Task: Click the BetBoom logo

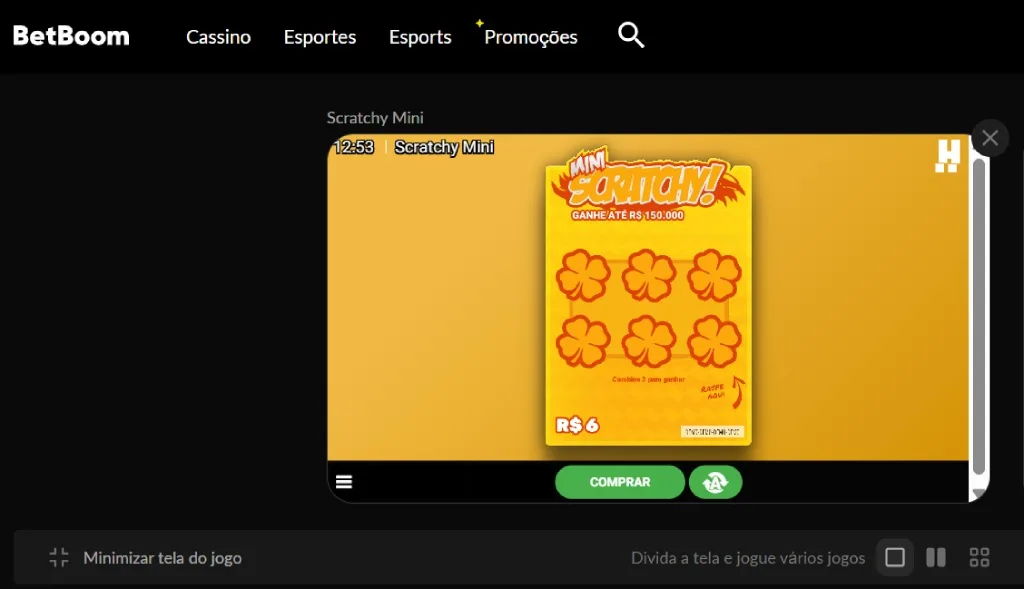Action: click(x=70, y=35)
